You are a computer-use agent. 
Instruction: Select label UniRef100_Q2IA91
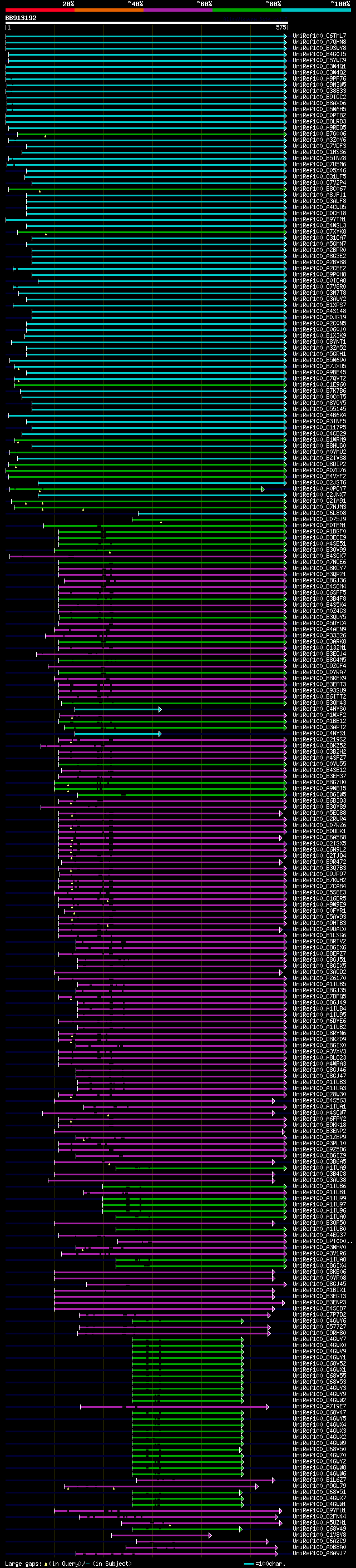click(319, 501)
